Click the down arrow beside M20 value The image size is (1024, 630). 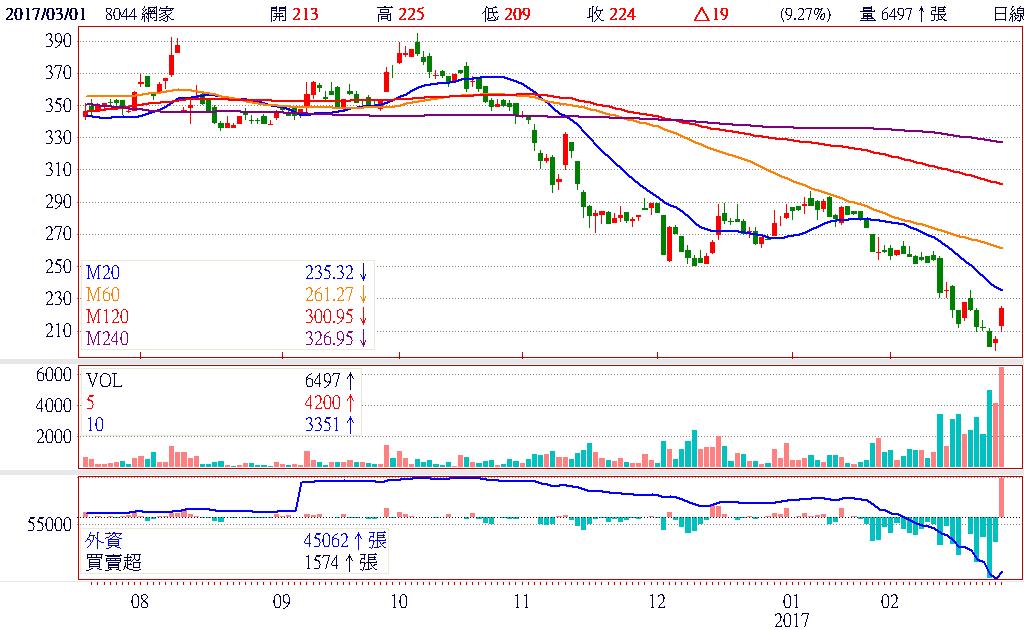point(363,273)
